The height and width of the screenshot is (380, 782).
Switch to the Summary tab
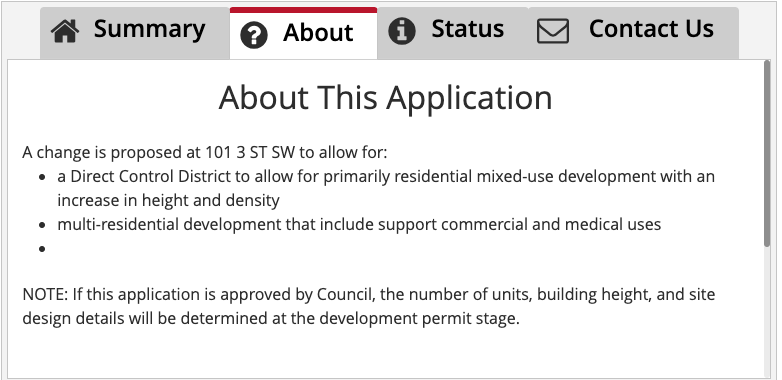click(x=135, y=33)
